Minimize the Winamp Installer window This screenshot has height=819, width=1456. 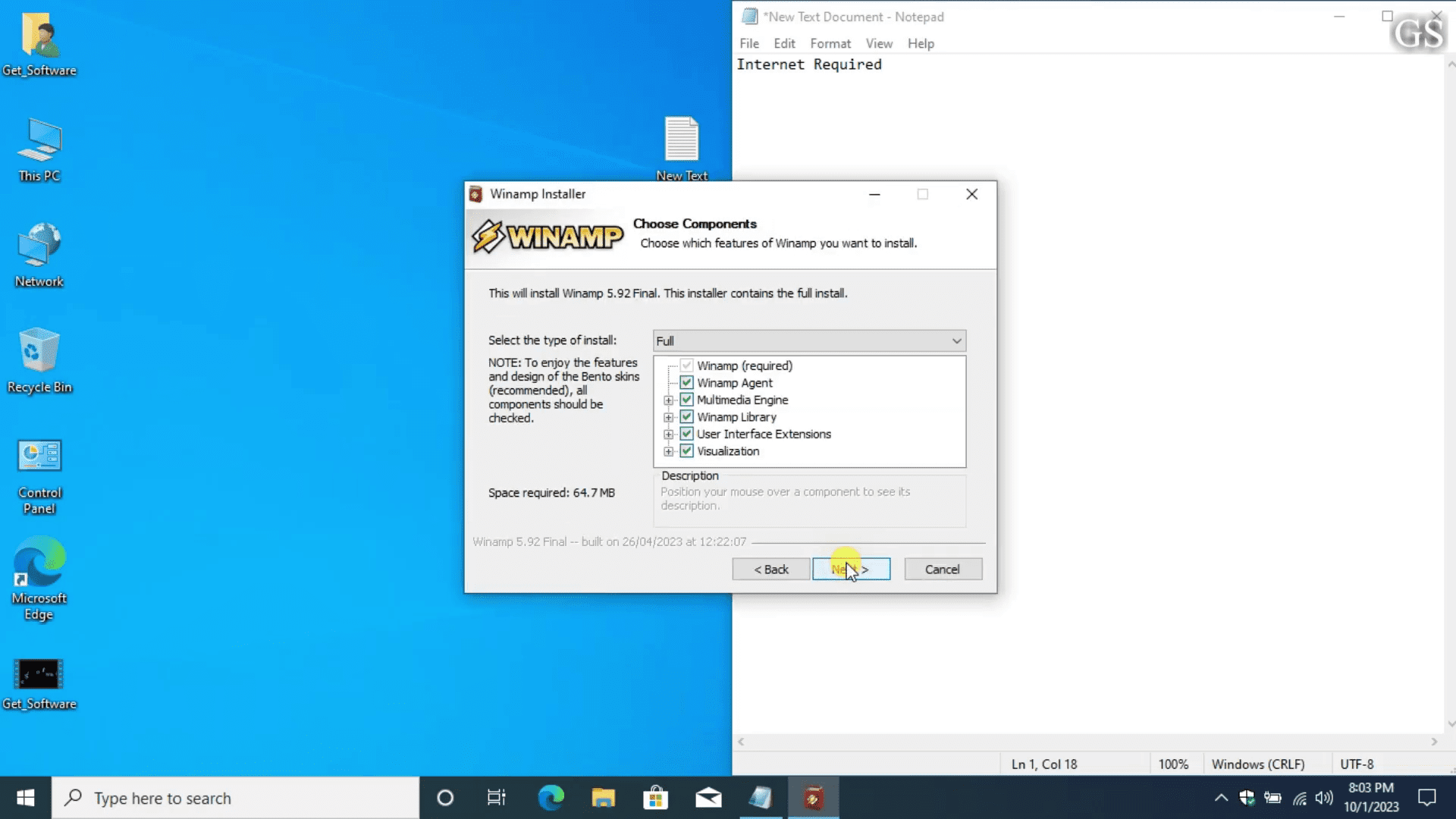coord(874,194)
